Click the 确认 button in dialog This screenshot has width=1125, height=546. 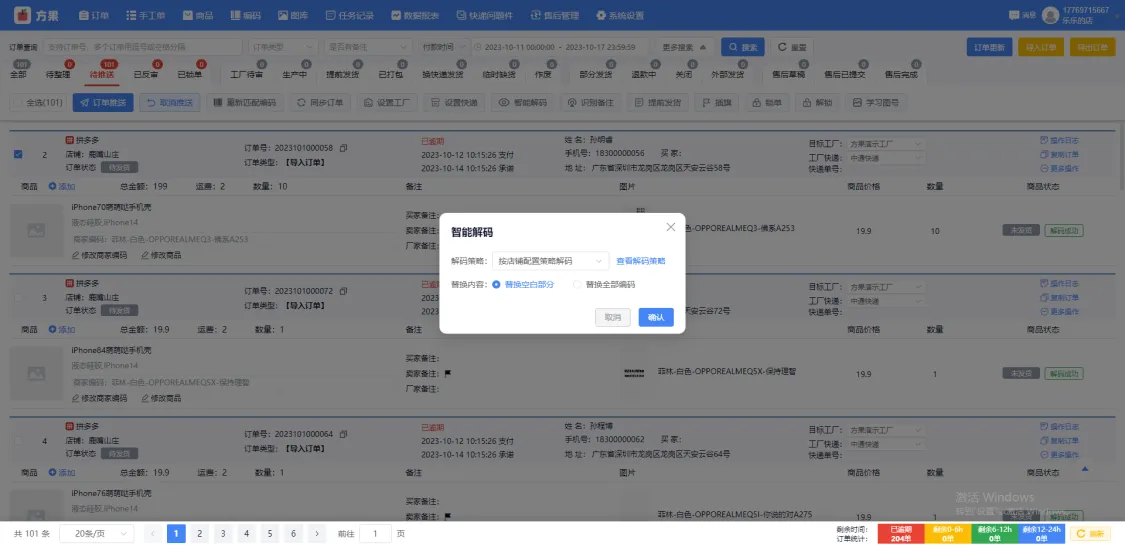point(656,317)
